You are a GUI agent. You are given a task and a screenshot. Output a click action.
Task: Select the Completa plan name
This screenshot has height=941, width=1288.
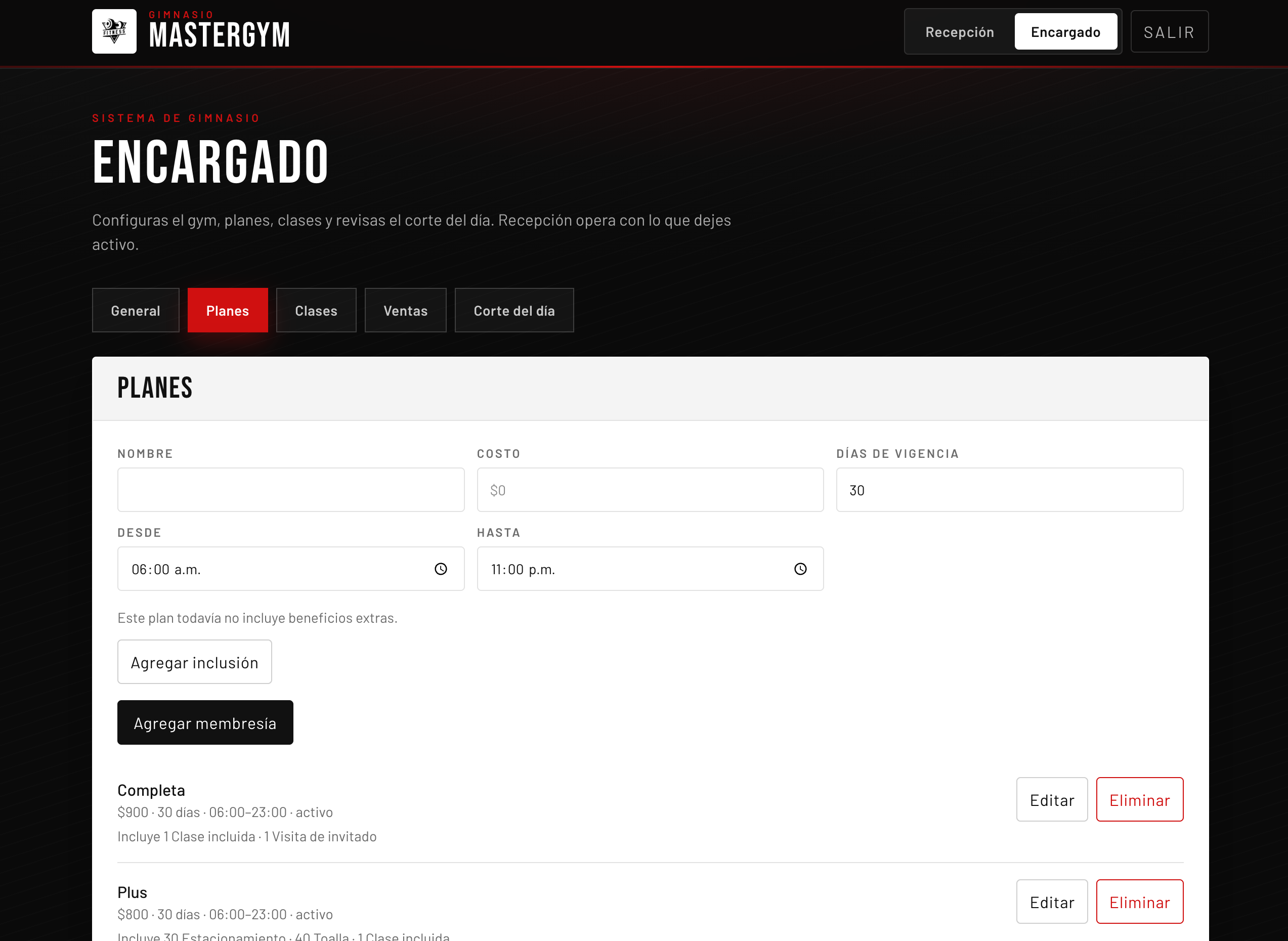[x=151, y=790]
